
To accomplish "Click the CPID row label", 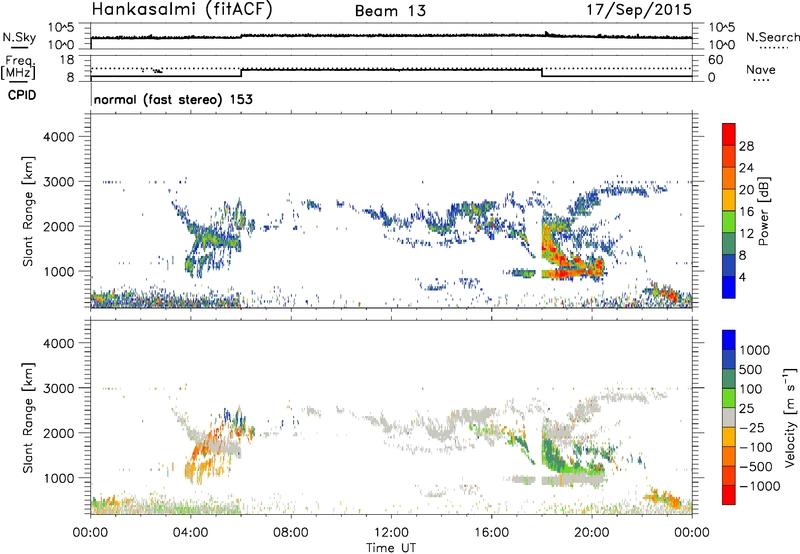I will click(22, 95).
